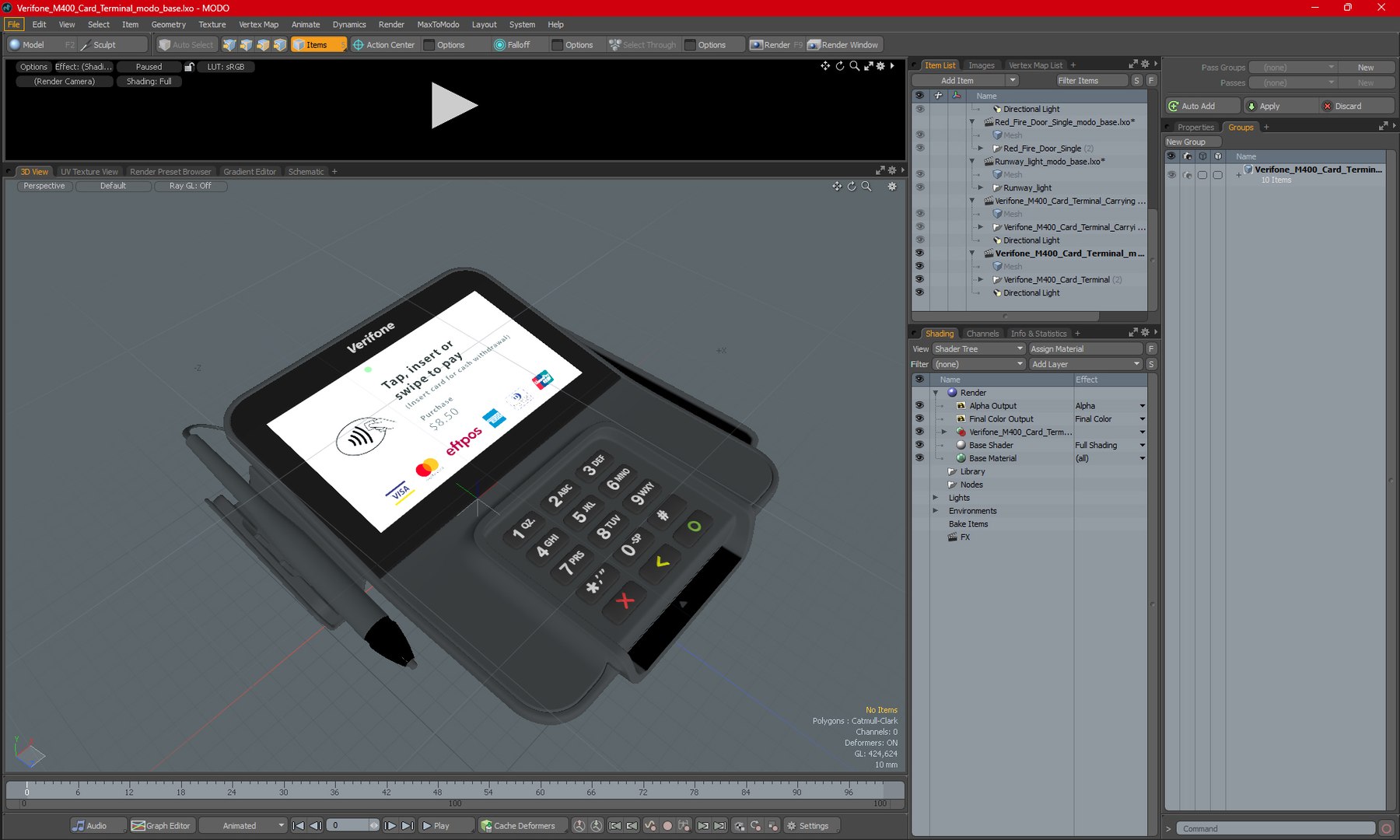Screen dimensions: 1400x840
Task: Switch to the Images tab
Action: coord(981,65)
